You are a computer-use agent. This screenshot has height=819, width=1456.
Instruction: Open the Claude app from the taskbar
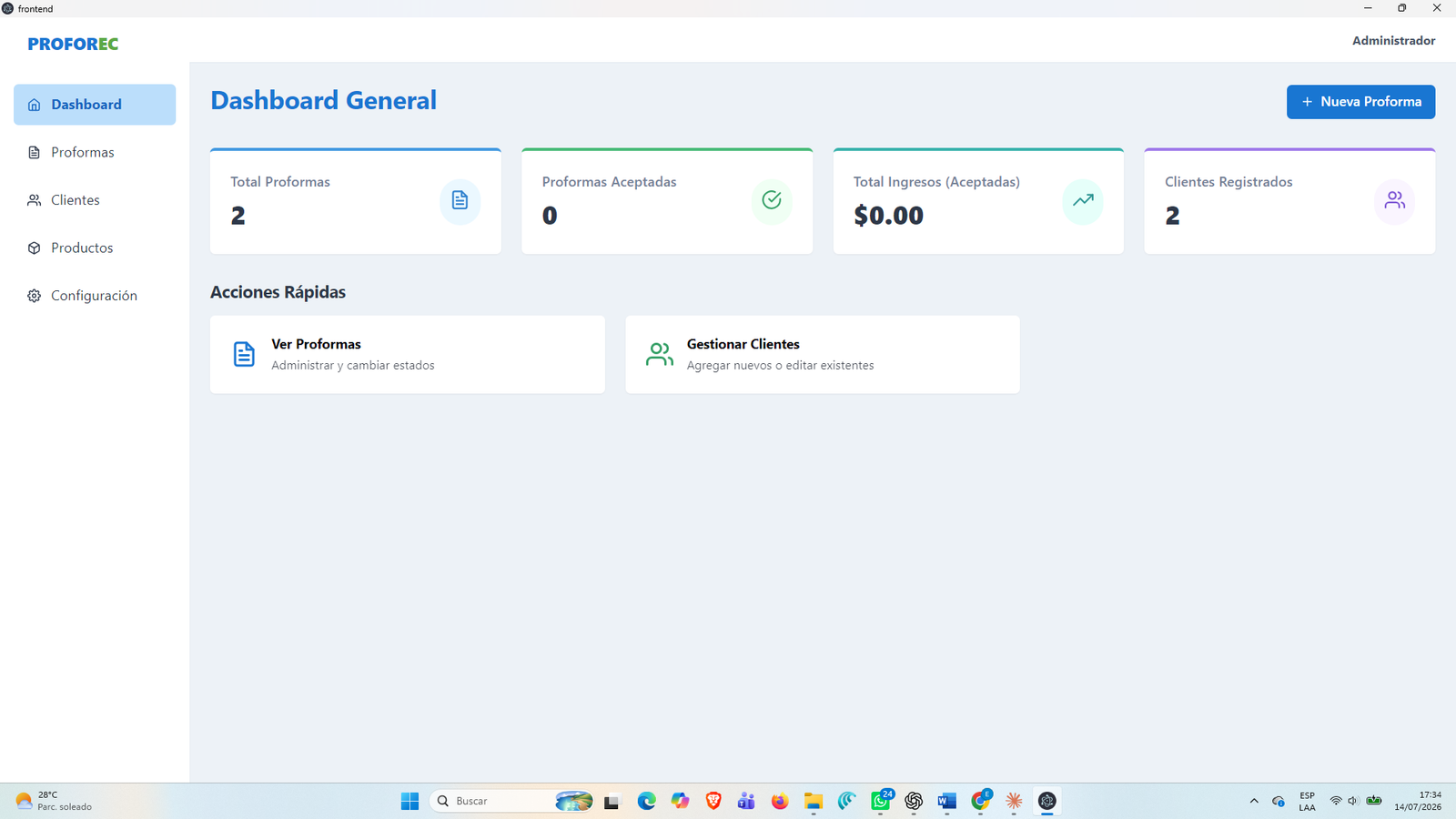coord(1014,801)
